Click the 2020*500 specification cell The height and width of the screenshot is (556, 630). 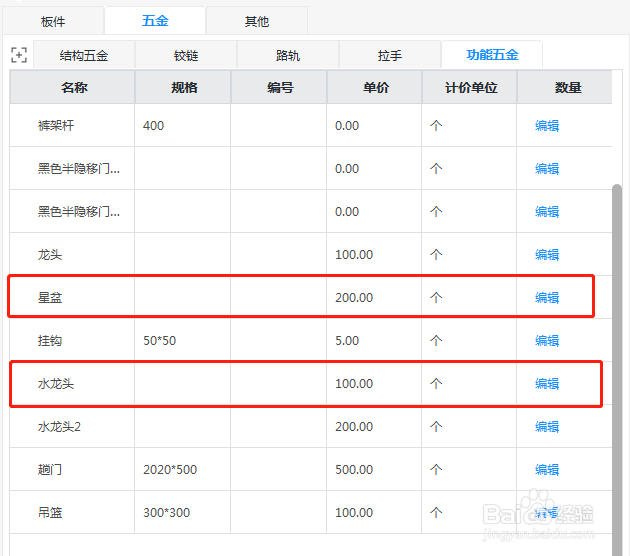tap(183, 469)
